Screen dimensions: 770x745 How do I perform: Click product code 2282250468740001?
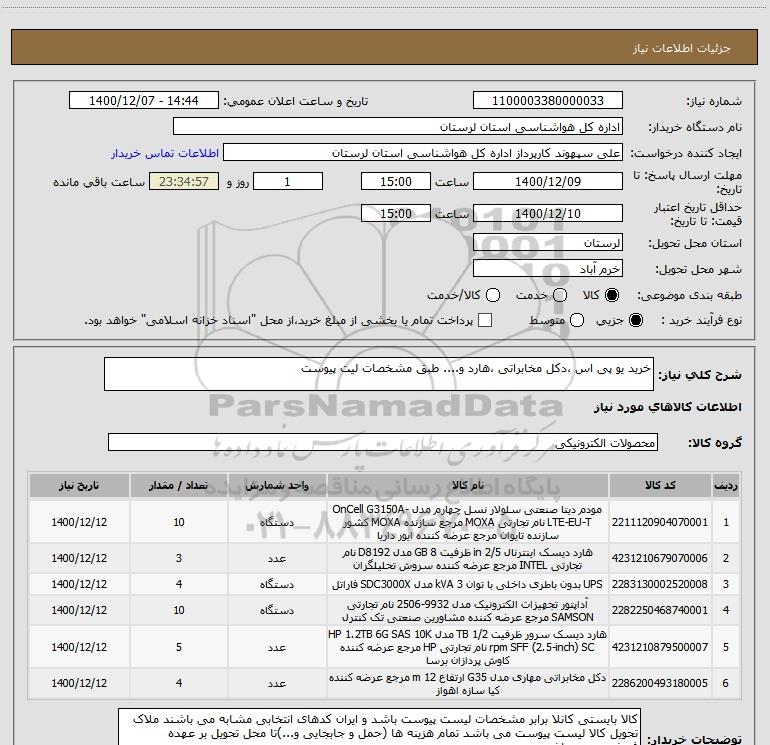(660, 610)
